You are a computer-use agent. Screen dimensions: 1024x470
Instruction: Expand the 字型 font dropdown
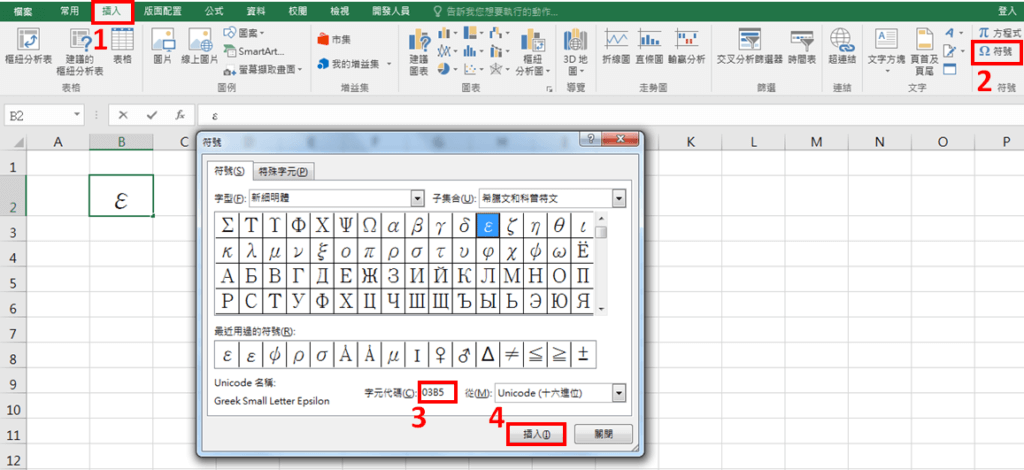(x=418, y=198)
